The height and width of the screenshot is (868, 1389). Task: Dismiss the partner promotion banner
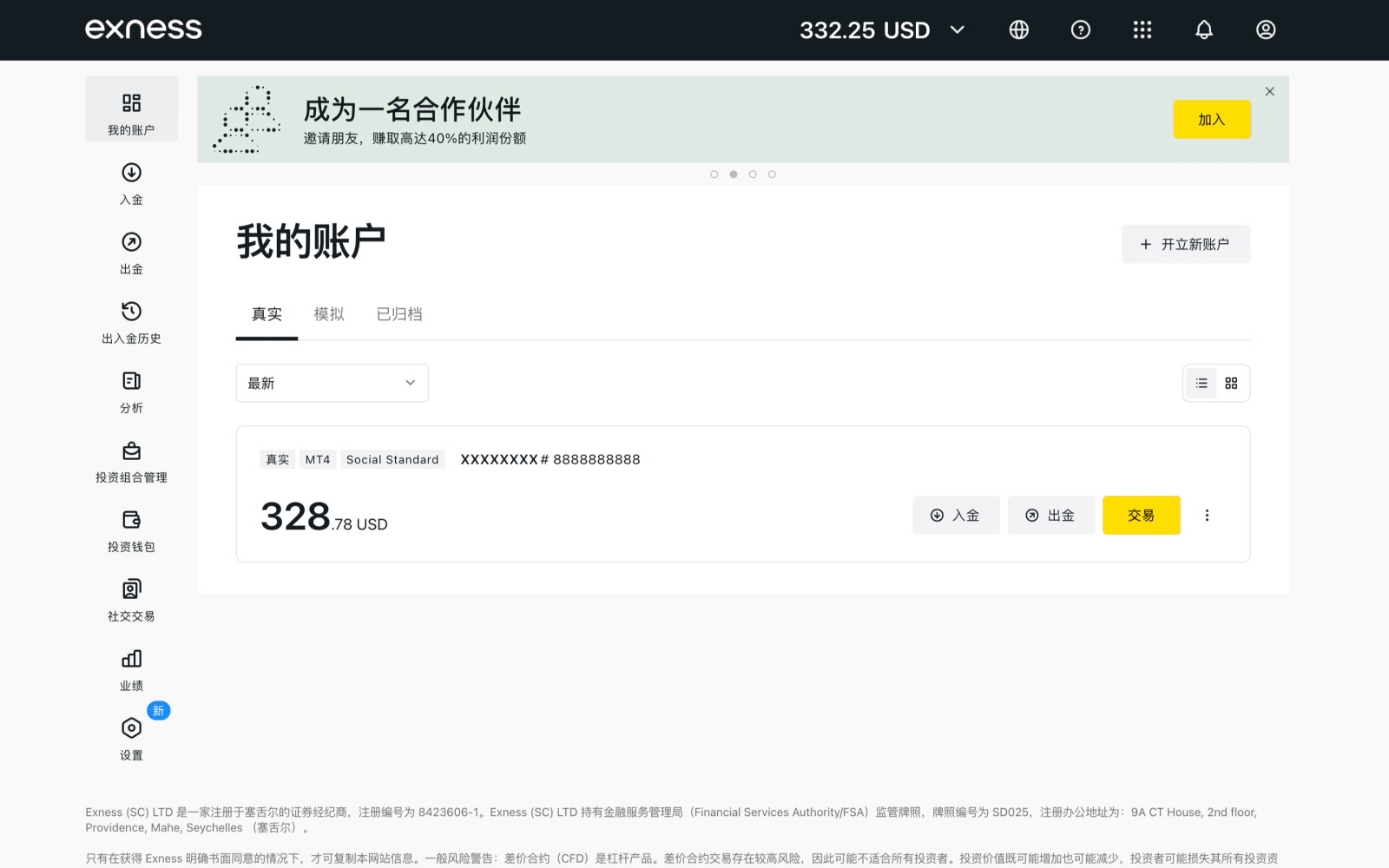tap(1269, 92)
